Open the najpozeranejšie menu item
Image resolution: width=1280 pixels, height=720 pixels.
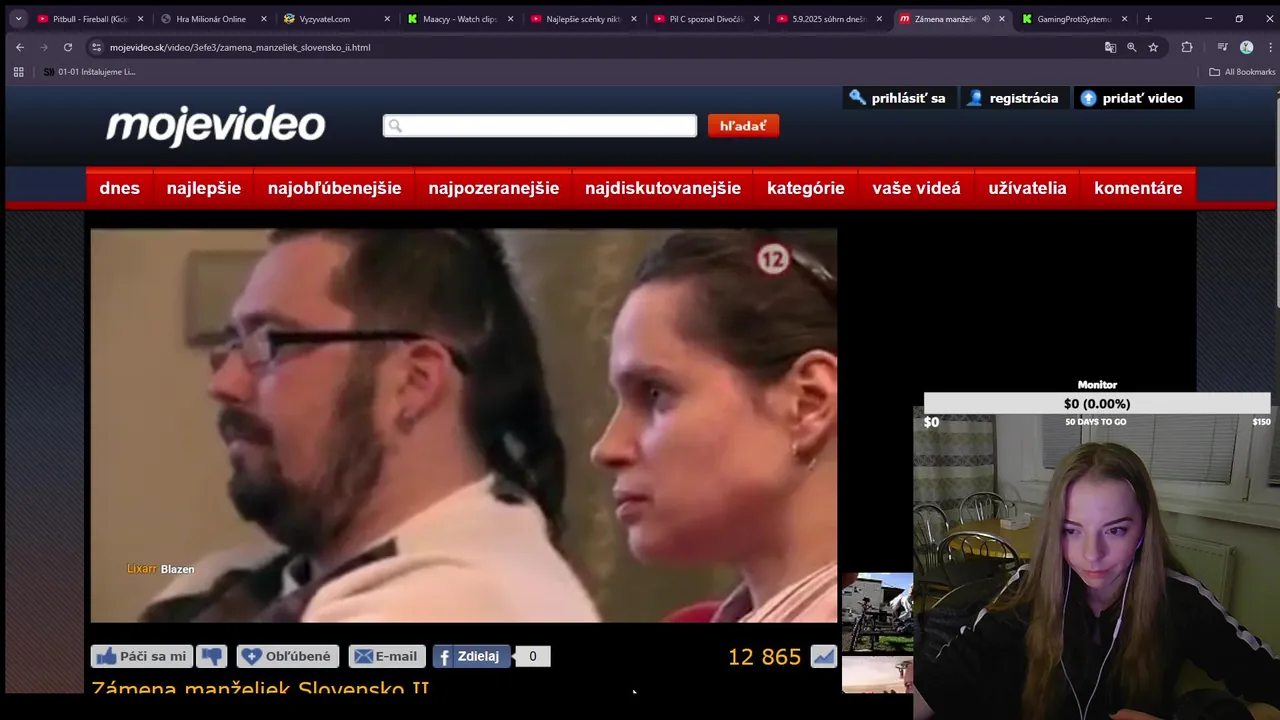(x=494, y=188)
